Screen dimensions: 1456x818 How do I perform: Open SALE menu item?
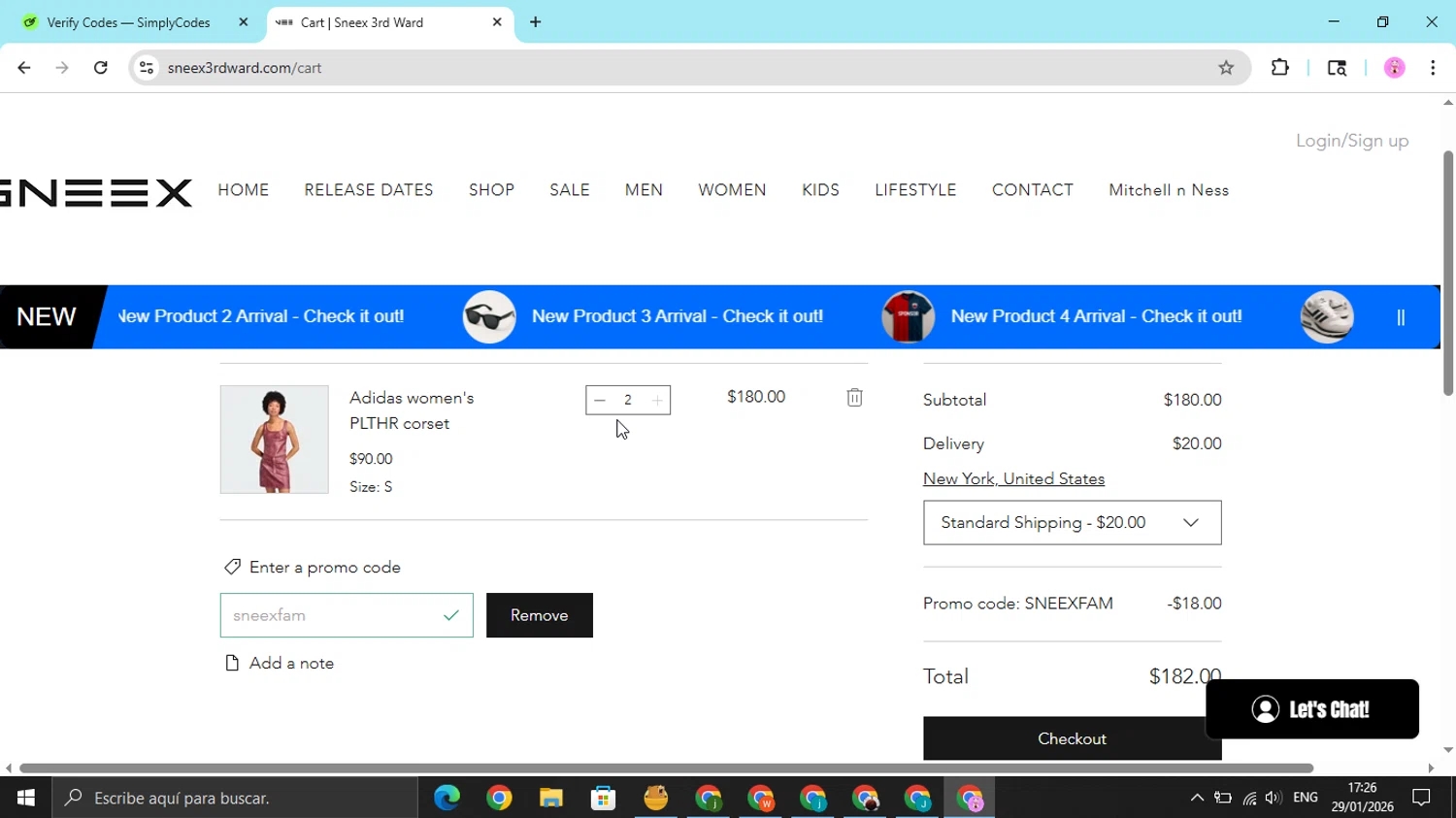pos(570,190)
